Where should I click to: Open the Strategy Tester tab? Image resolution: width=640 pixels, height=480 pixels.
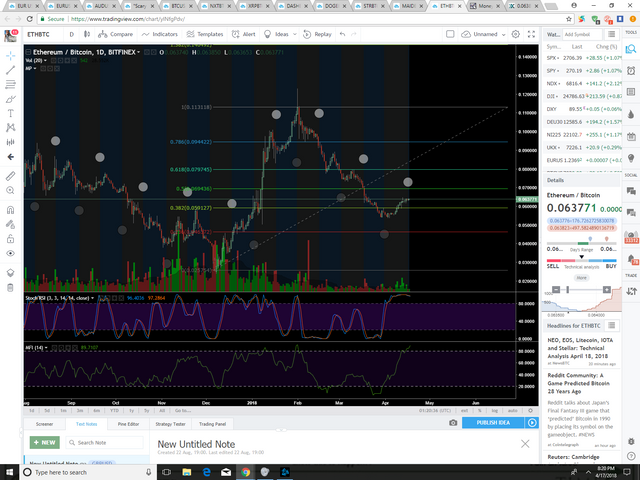coord(170,424)
